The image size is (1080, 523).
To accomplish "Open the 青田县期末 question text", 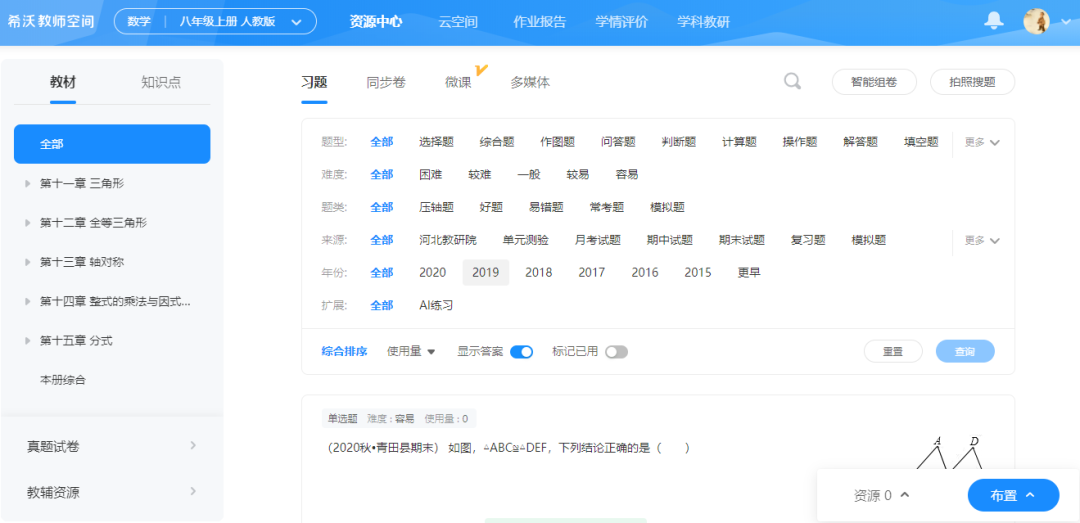I will (x=506, y=448).
